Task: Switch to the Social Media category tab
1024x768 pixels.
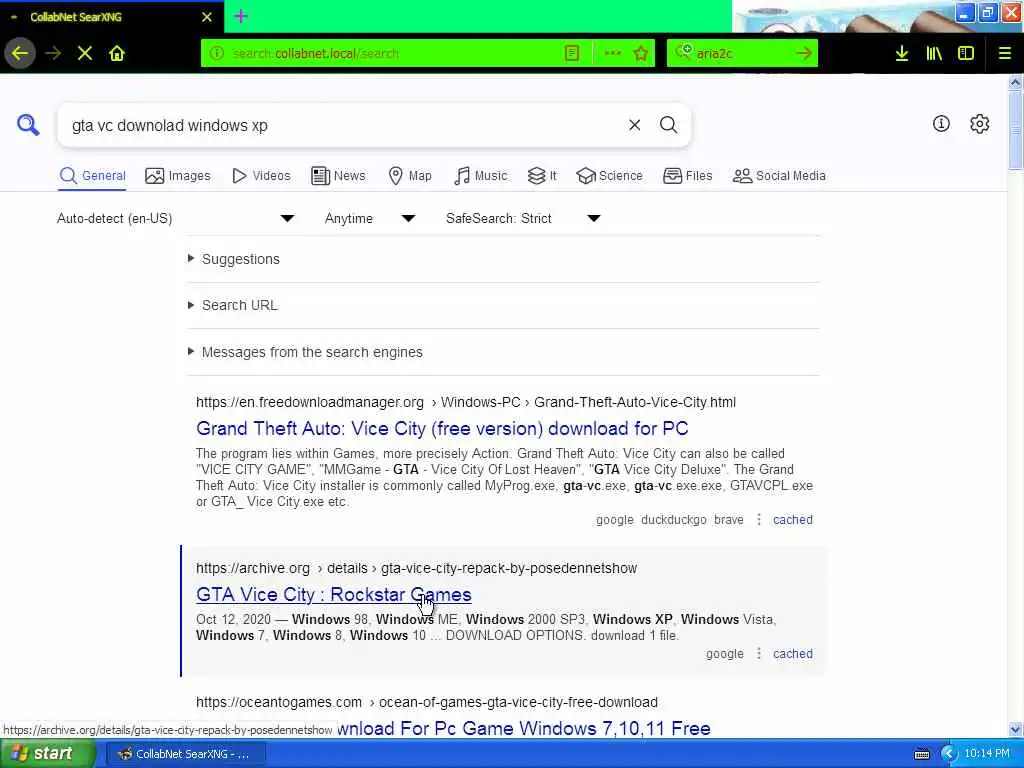Action: pos(779,176)
